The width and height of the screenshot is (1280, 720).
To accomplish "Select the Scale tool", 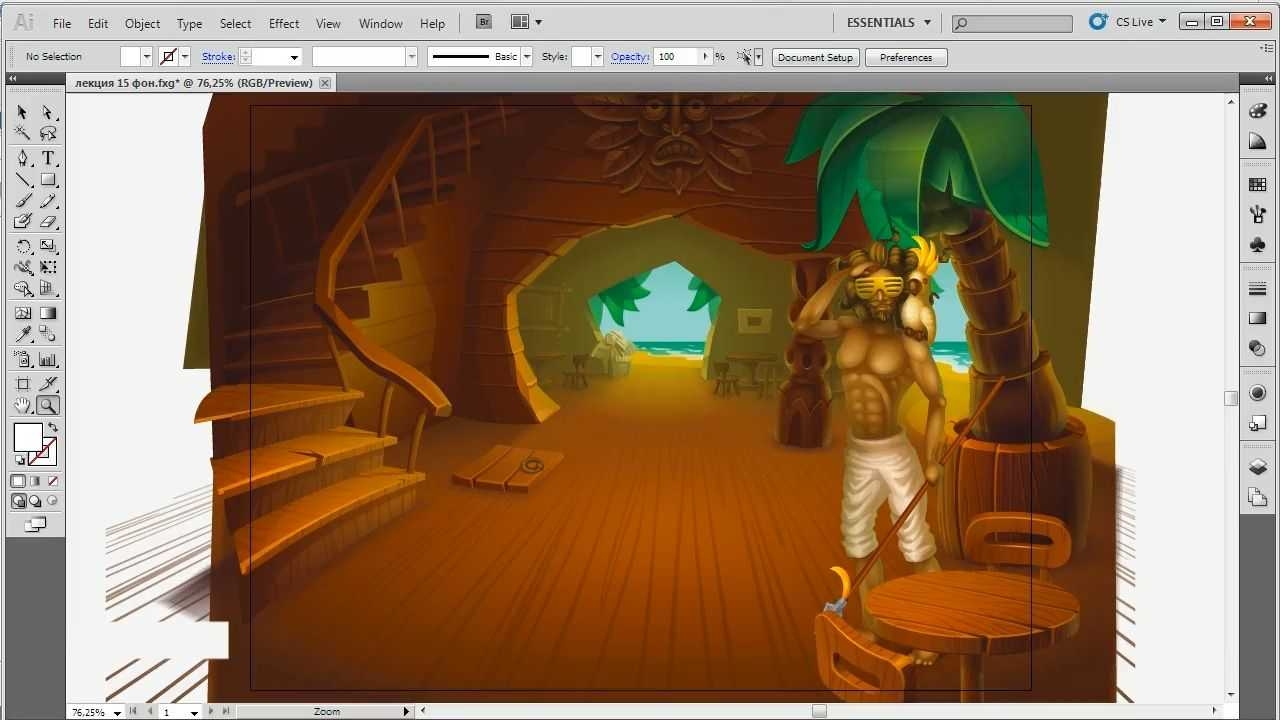I will 47,246.
